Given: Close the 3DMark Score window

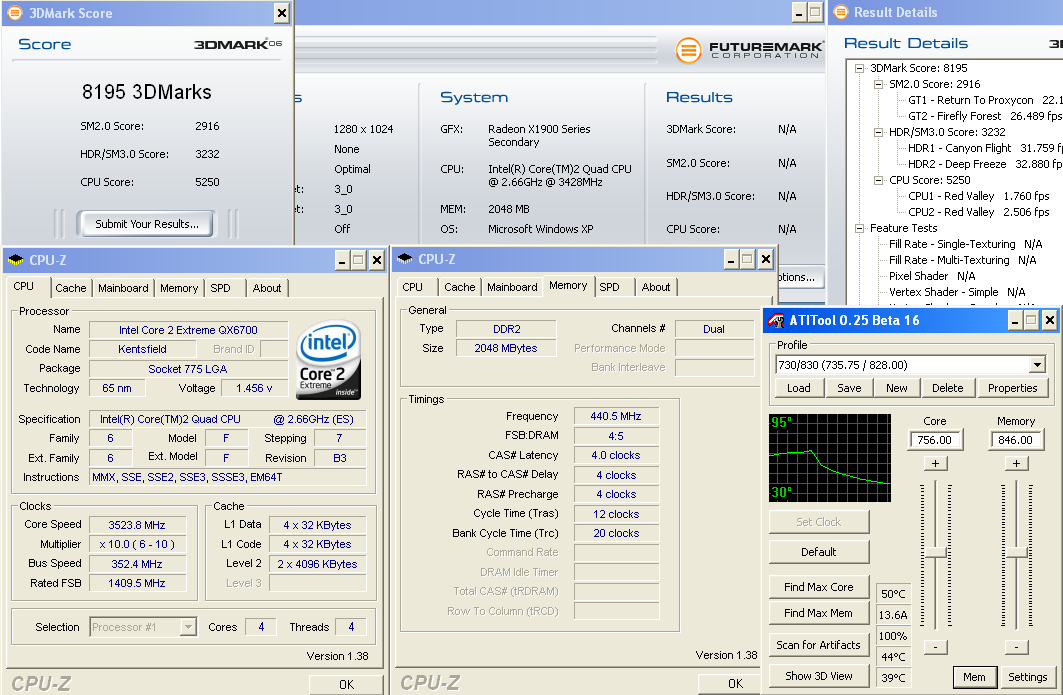Looking at the screenshot, I should click(281, 13).
